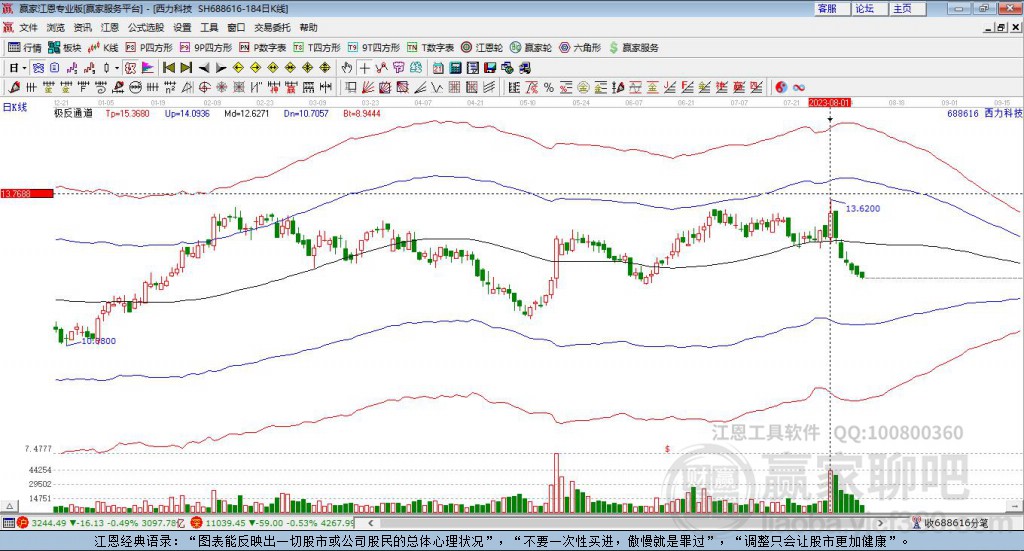This screenshot has width=1024, height=551.
Task: Open the 交易委托 menu
Action: [x=272, y=27]
